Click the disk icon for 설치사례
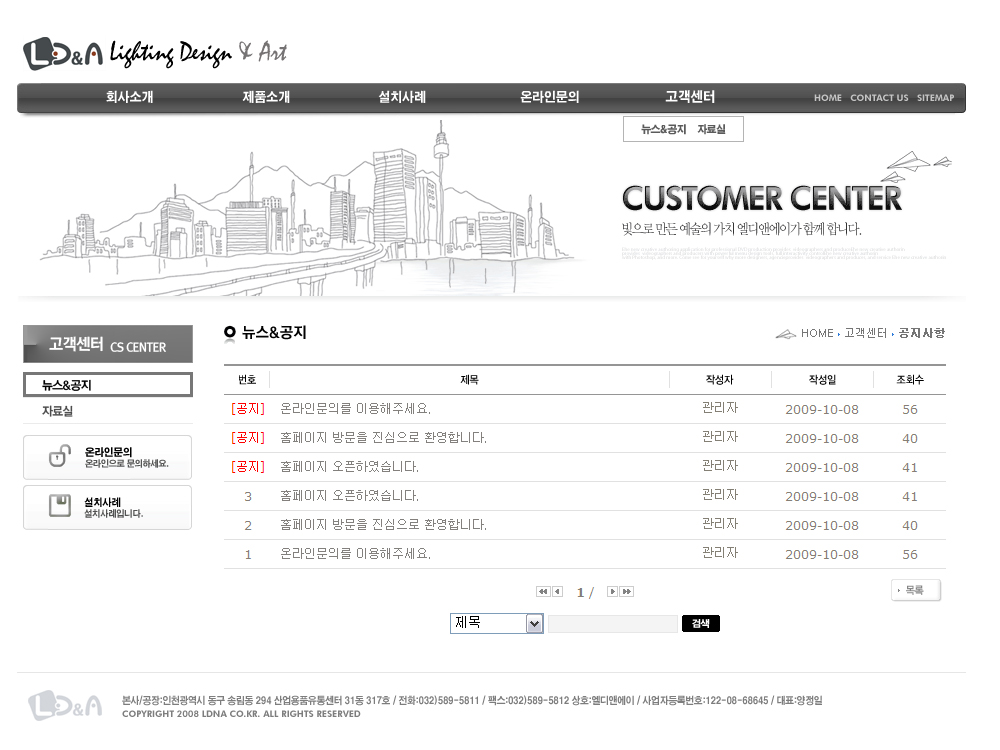The image size is (1000, 750). (x=60, y=507)
